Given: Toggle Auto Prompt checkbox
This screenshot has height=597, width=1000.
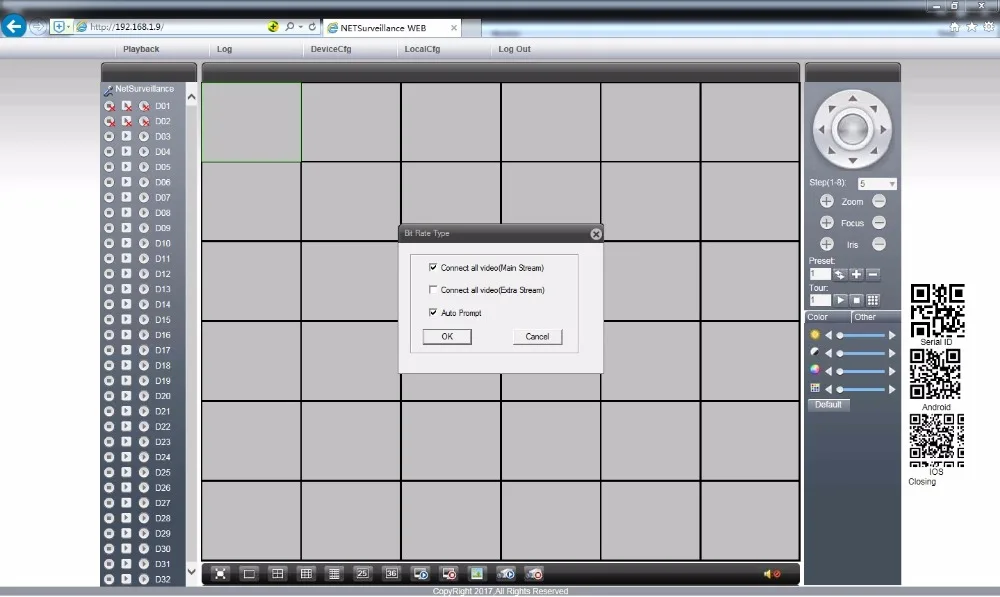Looking at the screenshot, I should point(433,313).
